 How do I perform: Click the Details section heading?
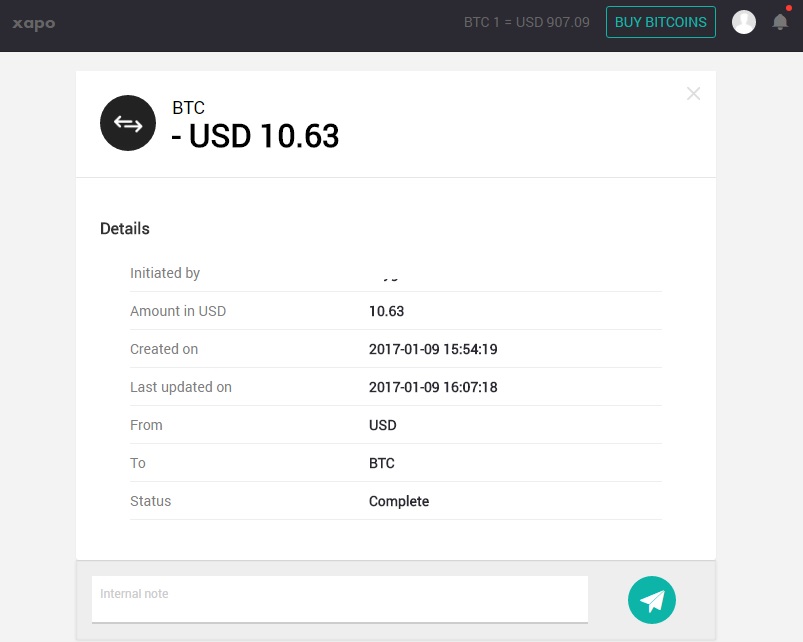125,228
